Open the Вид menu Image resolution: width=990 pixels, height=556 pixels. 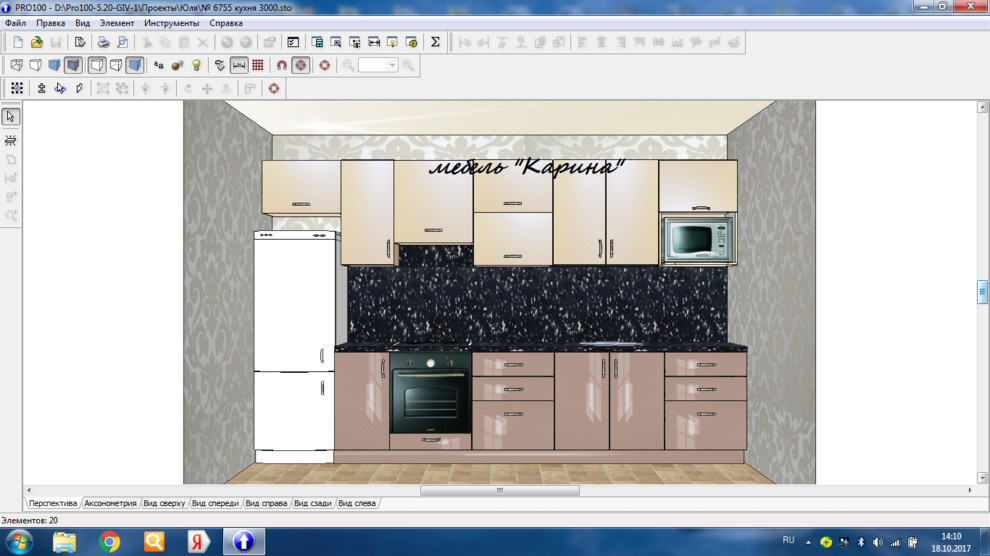[83, 22]
